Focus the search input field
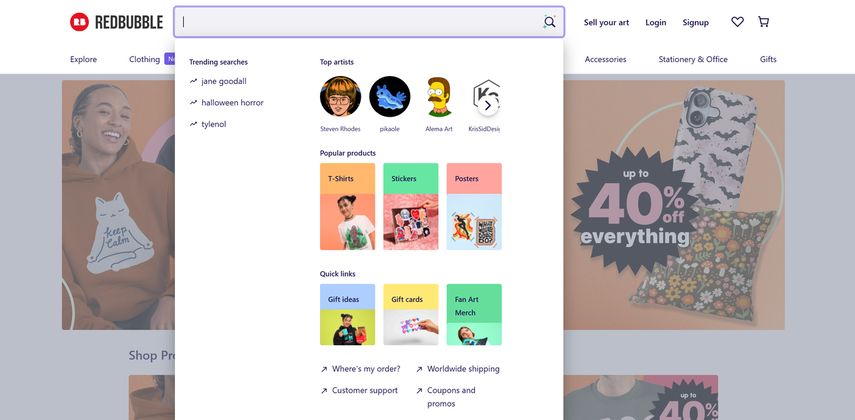The image size is (855, 420). coord(360,22)
